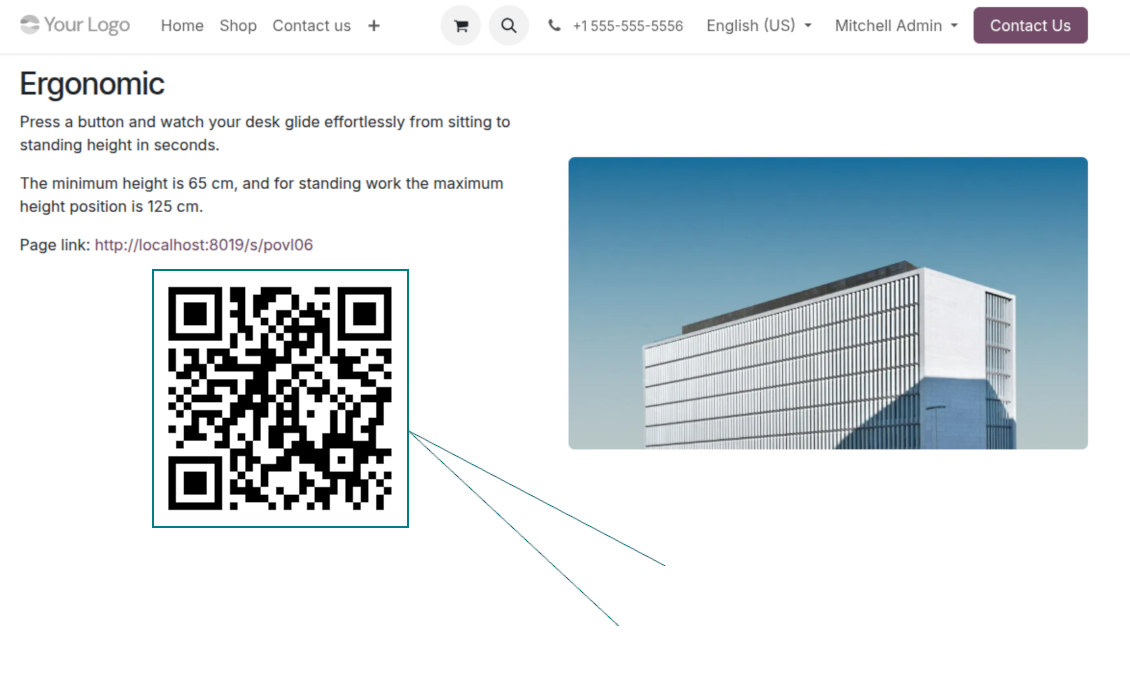Click the search magnifier icon
The image size is (1130, 695).
pos(508,26)
